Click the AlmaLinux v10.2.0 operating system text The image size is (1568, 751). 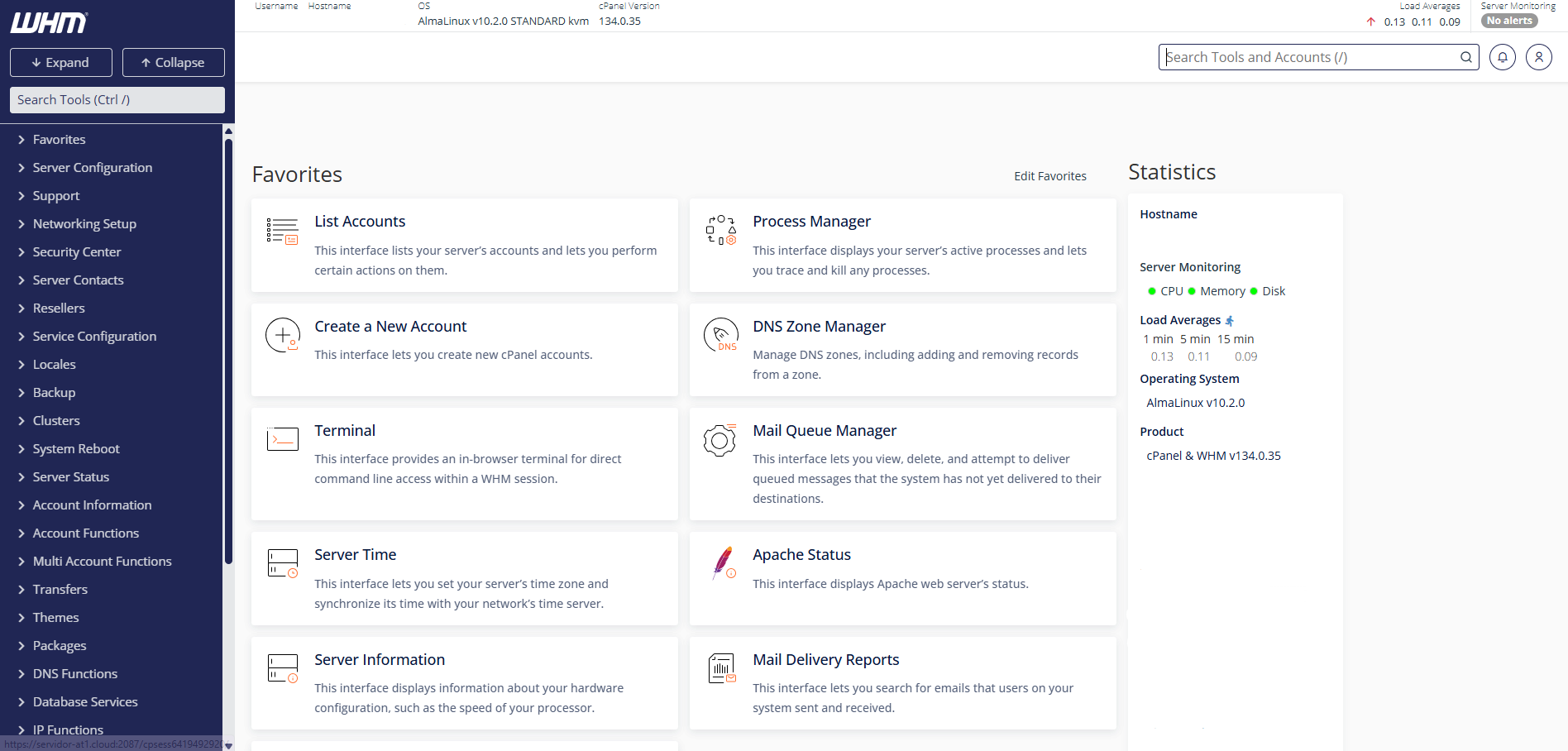[x=1195, y=403]
